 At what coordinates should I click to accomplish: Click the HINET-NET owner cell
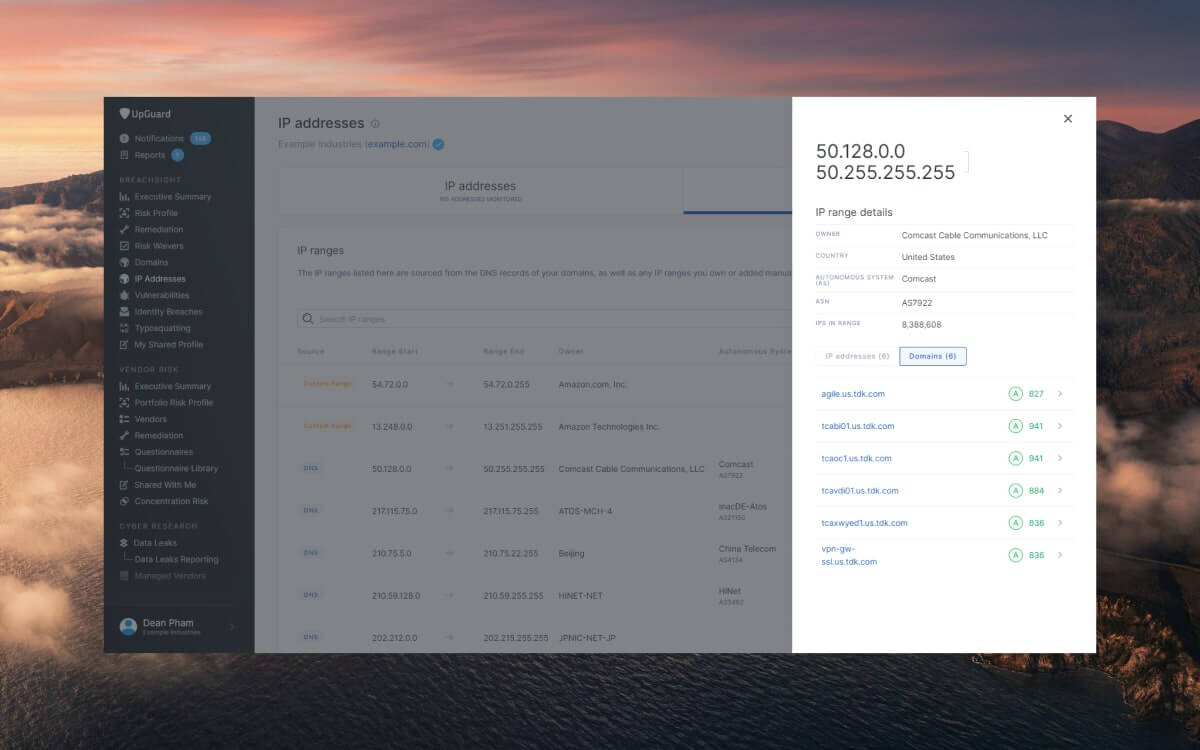pyautogui.click(x=581, y=596)
